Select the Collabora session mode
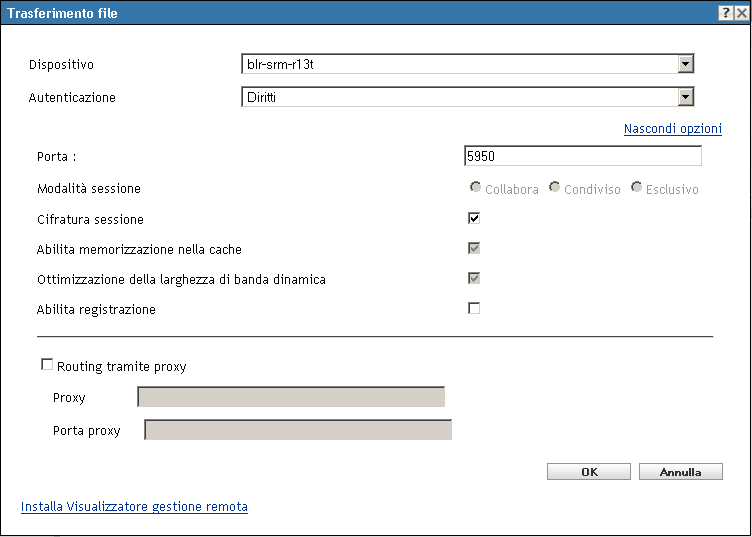 476,188
